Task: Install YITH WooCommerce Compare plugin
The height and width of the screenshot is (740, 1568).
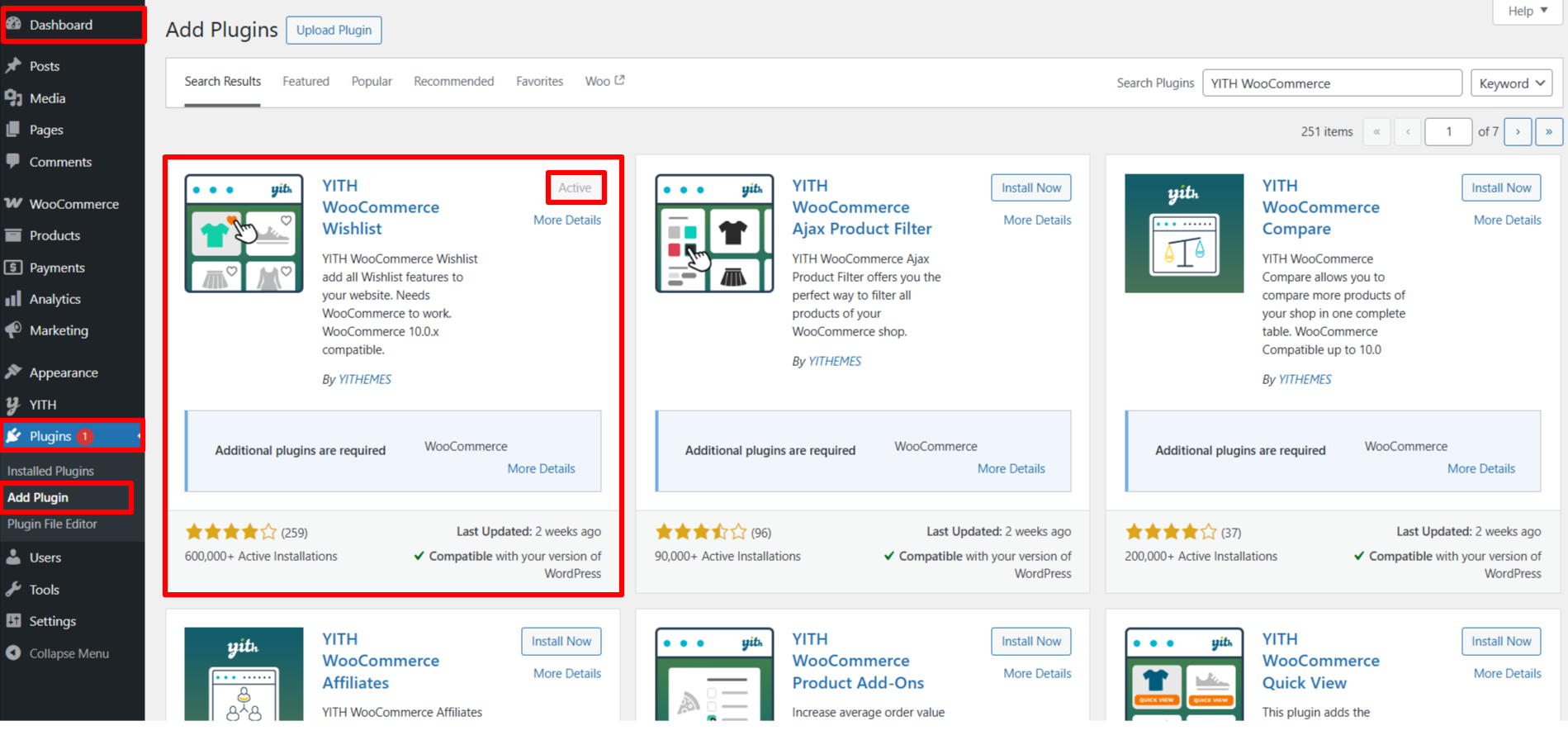Action: (x=1501, y=187)
